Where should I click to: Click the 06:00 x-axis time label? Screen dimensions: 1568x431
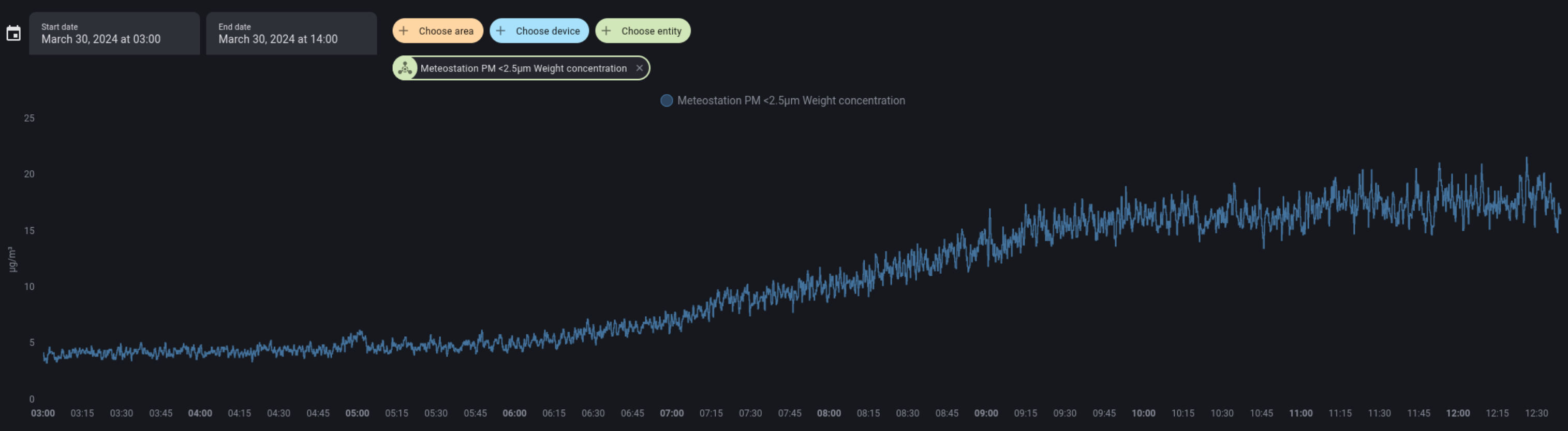point(514,413)
